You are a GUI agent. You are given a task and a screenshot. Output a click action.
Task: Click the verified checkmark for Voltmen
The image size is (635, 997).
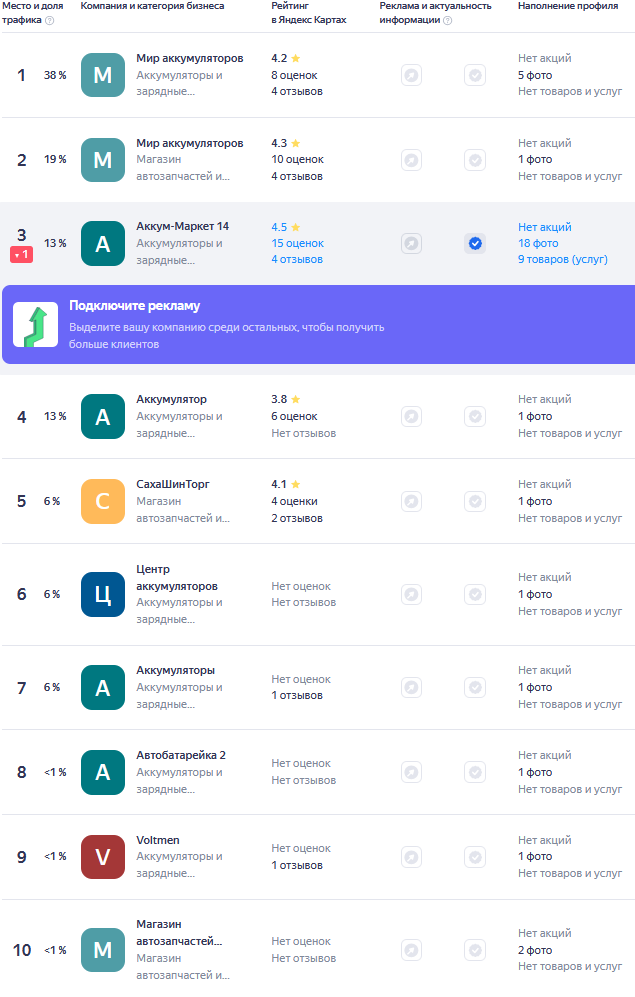(x=475, y=857)
